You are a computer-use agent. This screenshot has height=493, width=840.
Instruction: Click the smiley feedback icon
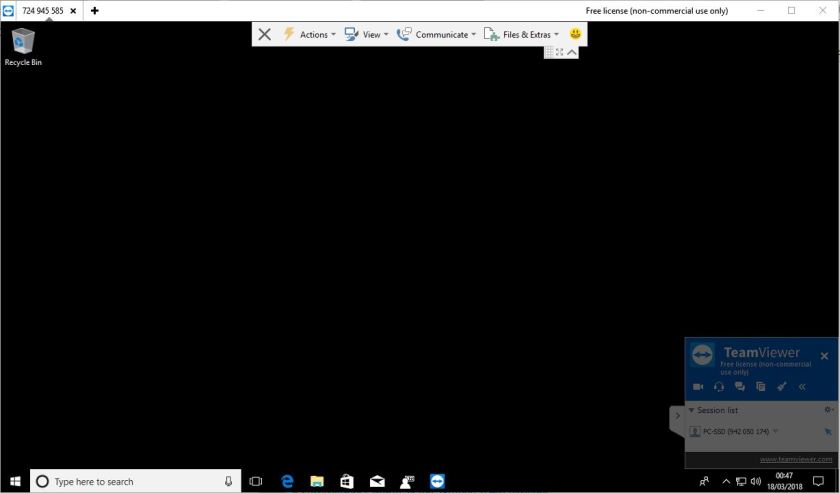coord(575,34)
